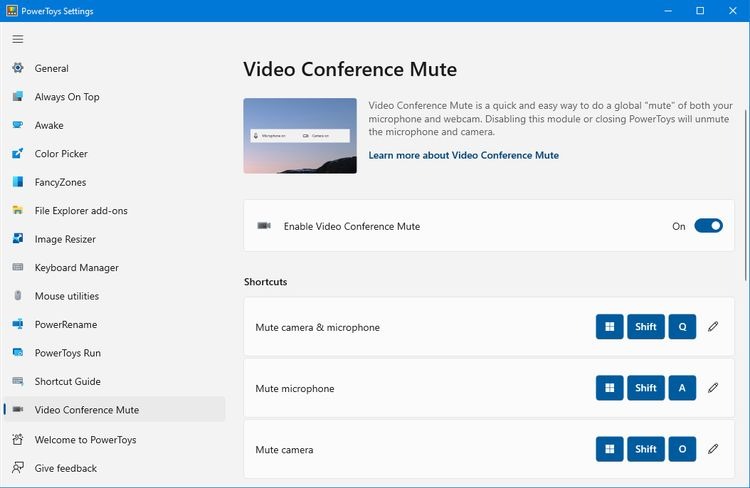Screen dimensions: 750x488
Task: Click the Image Resizer icon
Action: pos(18,239)
